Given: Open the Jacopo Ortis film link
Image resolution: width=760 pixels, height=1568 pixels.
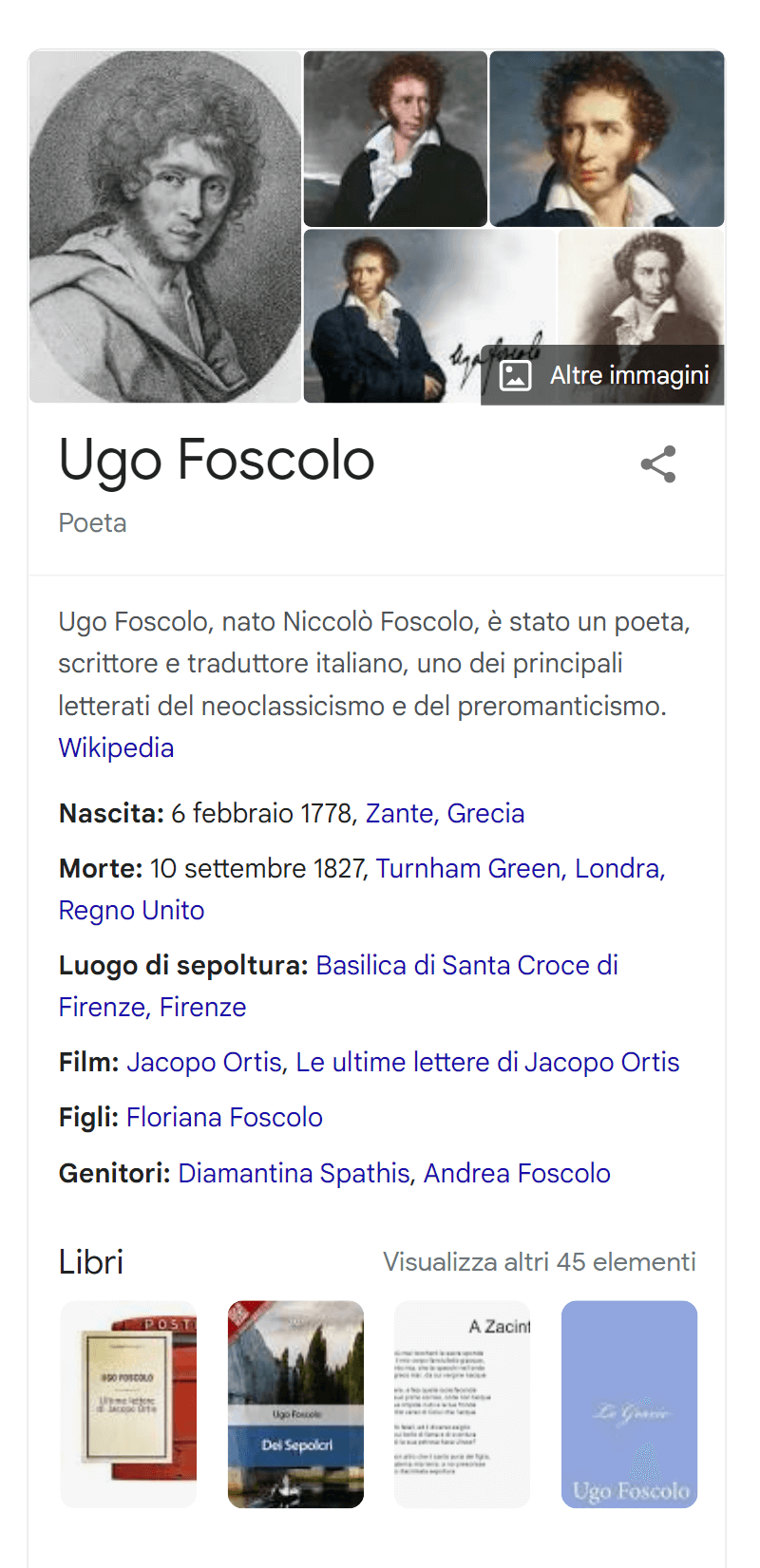Looking at the screenshot, I should coord(204,1063).
